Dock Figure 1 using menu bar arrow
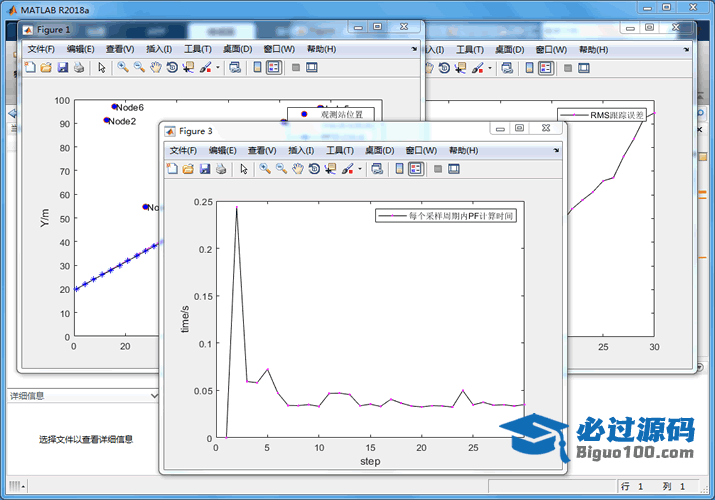 pyautogui.click(x=414, y=48)
